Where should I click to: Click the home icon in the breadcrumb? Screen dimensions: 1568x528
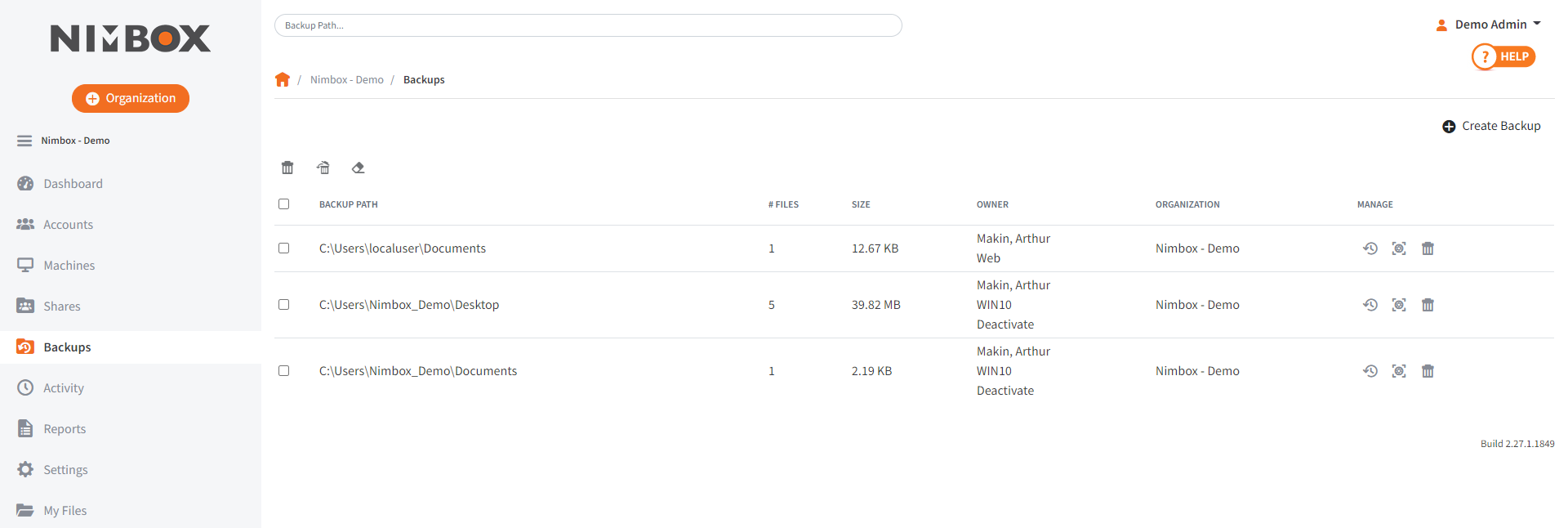coord(283,79)
